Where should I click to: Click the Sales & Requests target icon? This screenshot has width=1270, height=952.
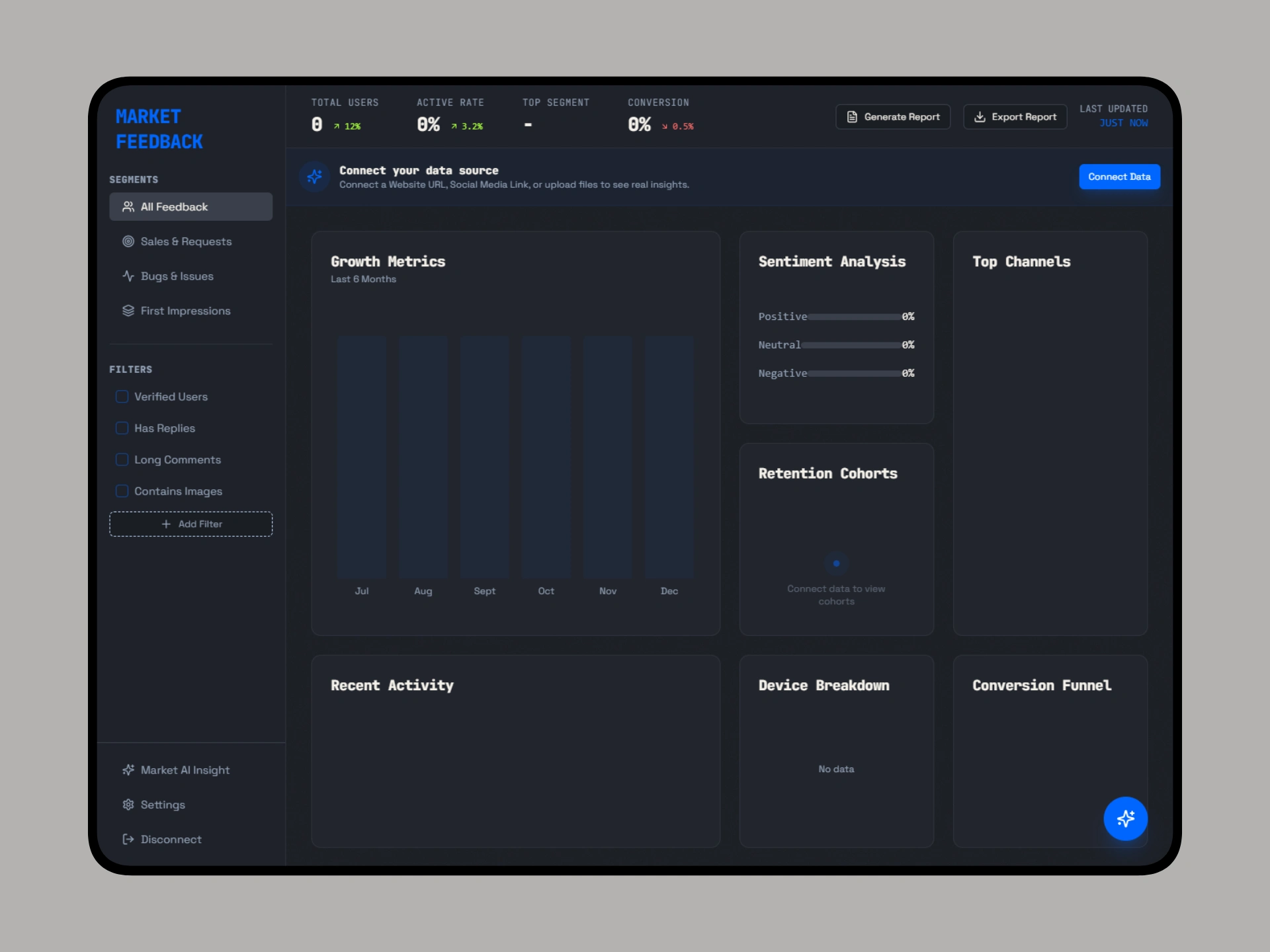click(x=128, y=241)
